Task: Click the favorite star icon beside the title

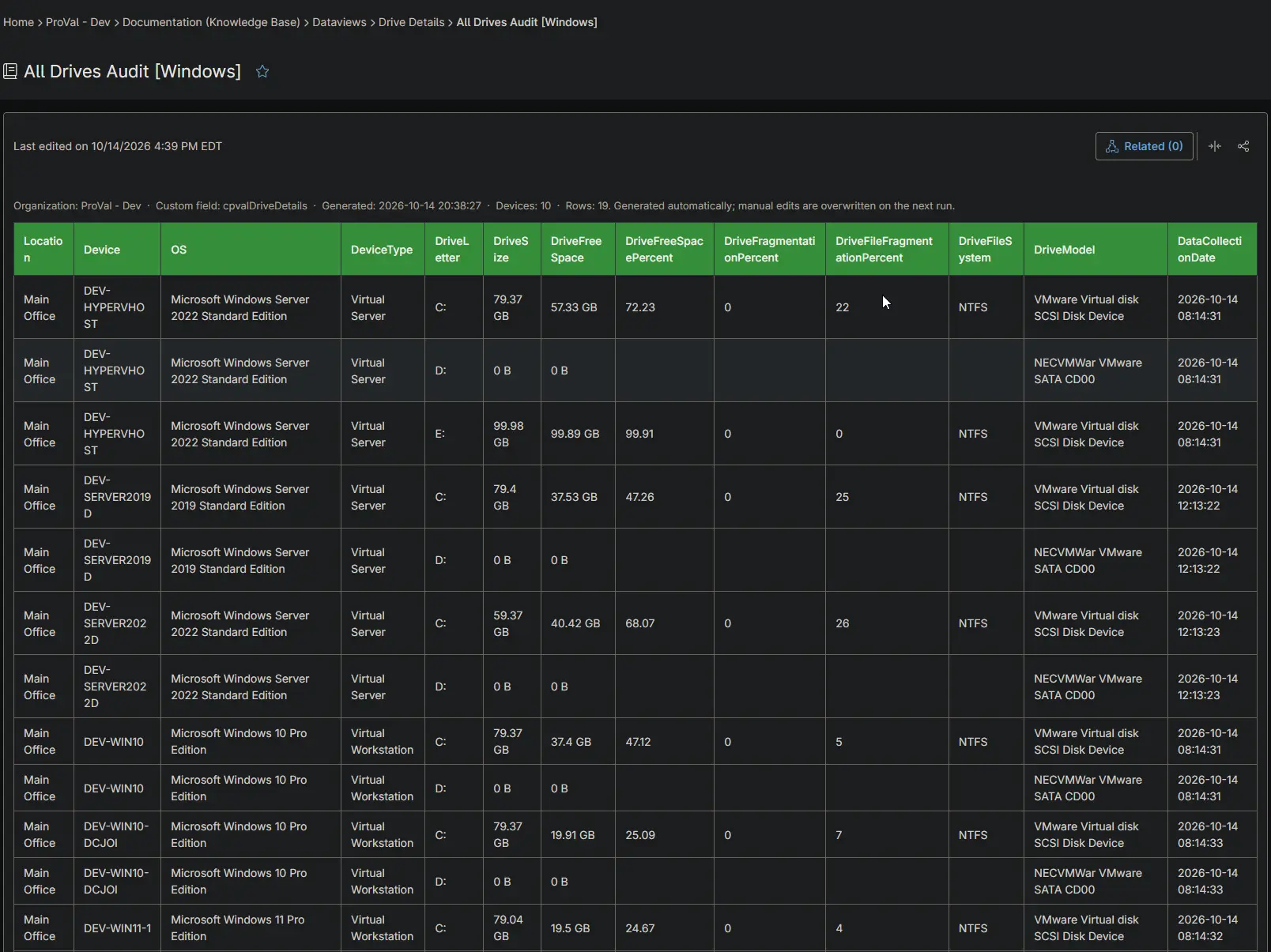Action: [262, 72]
